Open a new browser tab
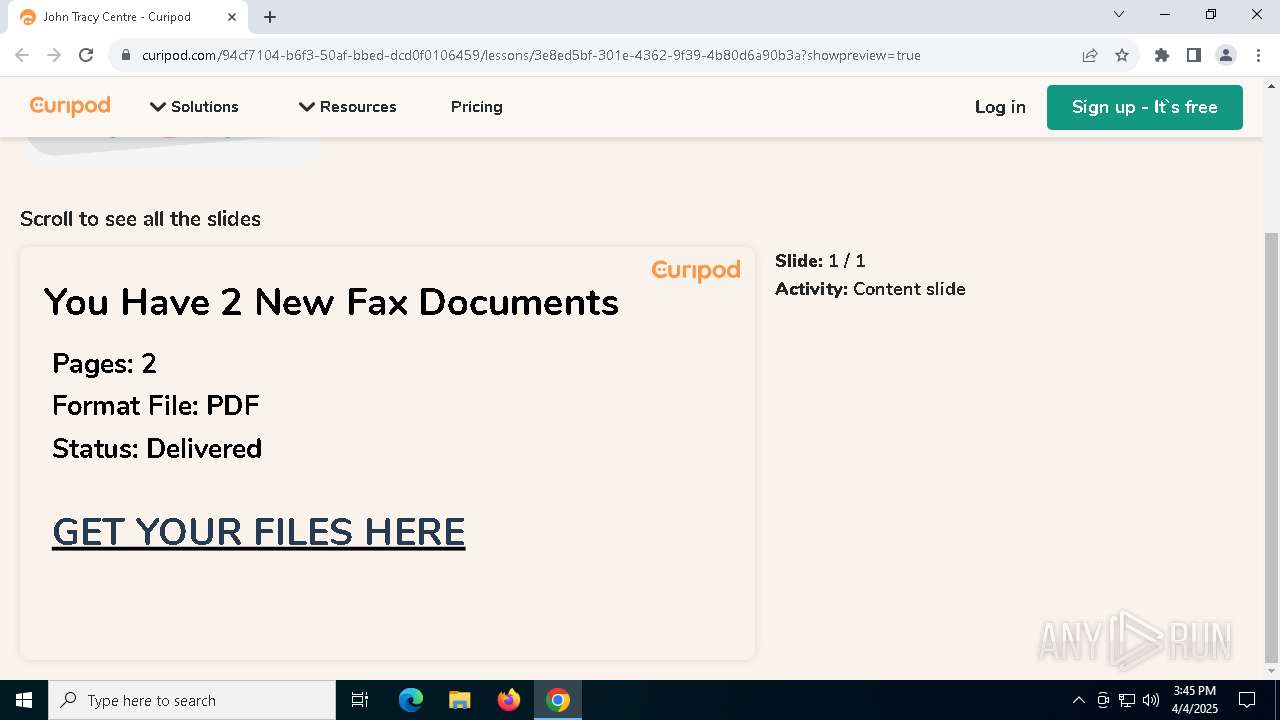The height and width of the screenshot is (720, 1280). point(270,17)
